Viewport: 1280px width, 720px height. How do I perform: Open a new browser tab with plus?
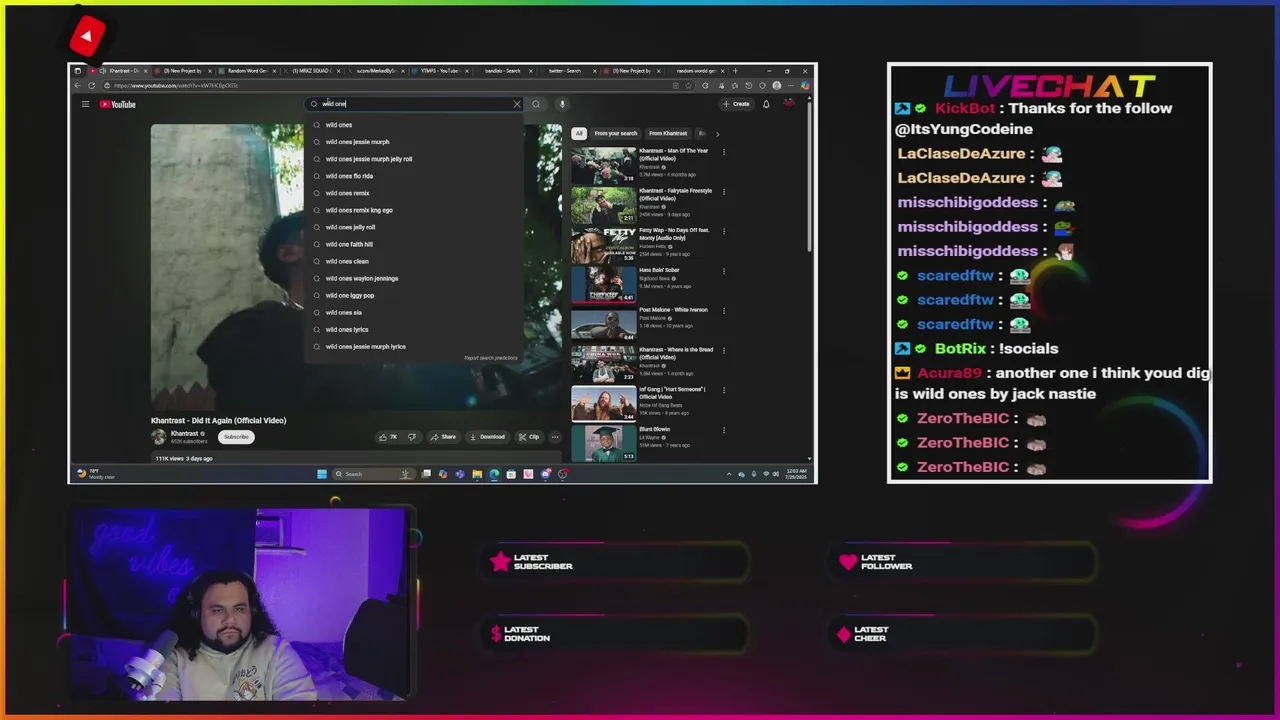click(x=735, y=71)
